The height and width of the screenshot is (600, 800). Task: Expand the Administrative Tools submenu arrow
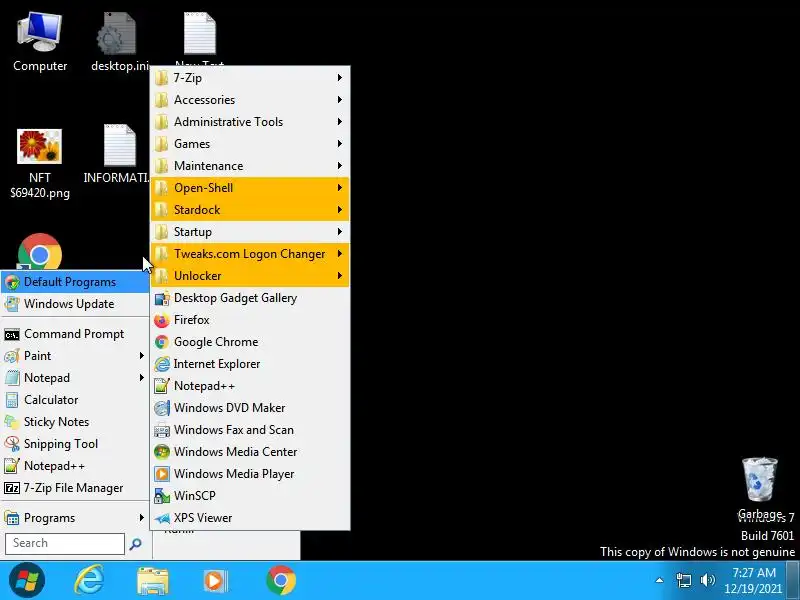(339, 121)
